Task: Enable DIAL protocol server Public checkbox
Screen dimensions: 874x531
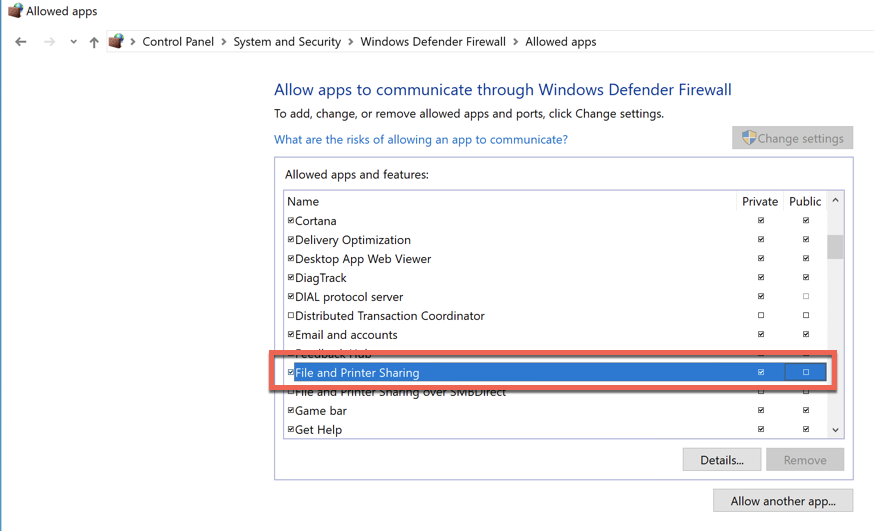Action: [806, 296]
